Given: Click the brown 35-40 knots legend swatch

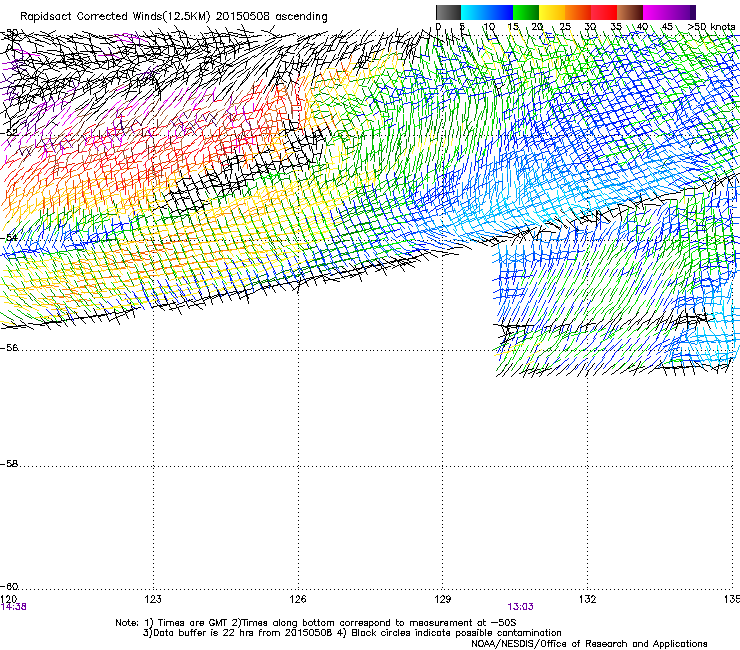Looking at the screenshot, I should (630, 12).
